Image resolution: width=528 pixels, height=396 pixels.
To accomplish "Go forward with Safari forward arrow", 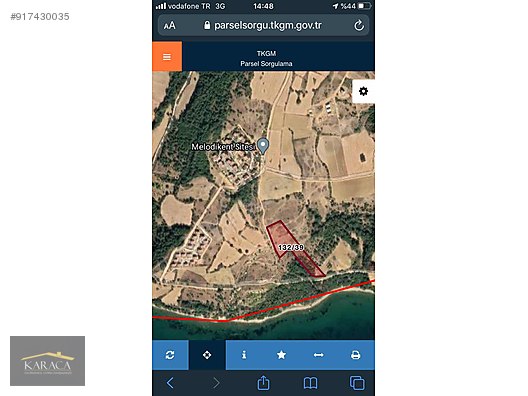I will coord(216,383).
